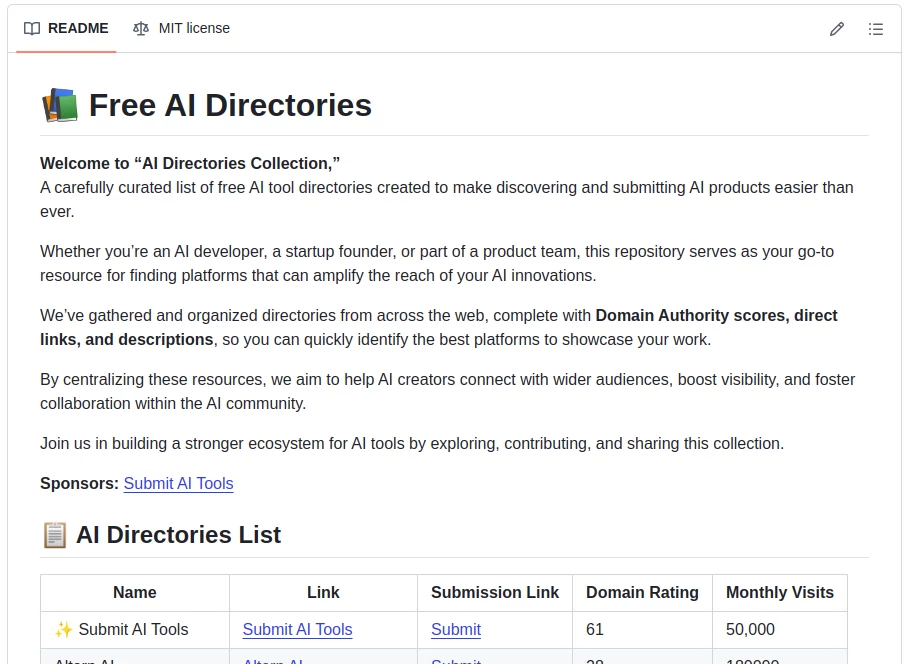
Task: Click the book icon beside README
Action: click(30, 28)
